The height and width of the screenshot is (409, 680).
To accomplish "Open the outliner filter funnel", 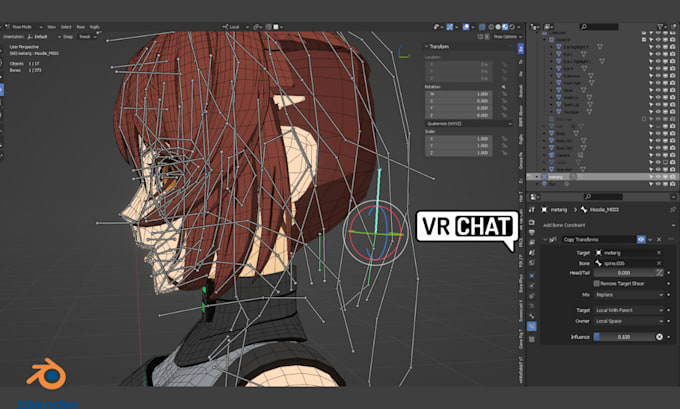I will tap(660, 27).
